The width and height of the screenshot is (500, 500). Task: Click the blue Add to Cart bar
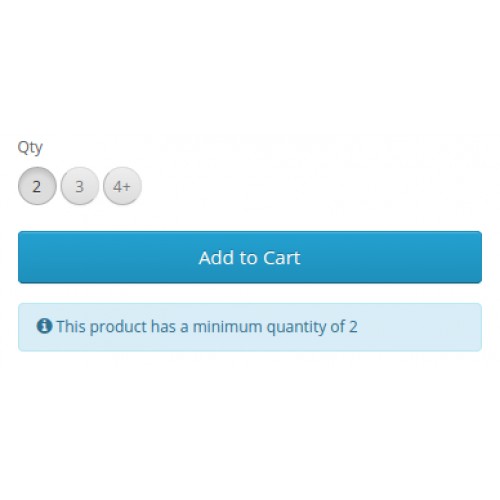(x=250, y=257)
